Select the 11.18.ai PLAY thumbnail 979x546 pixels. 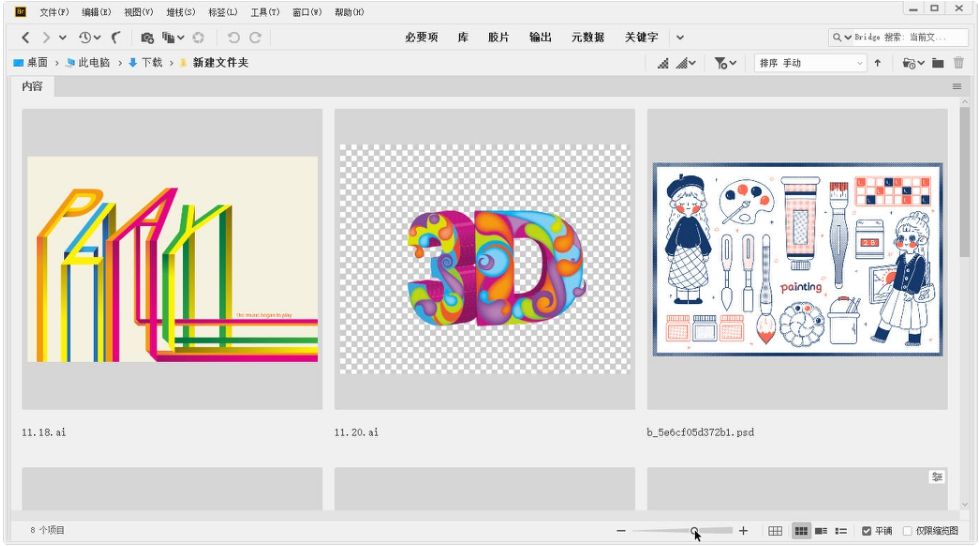click(x=172, y=259)
